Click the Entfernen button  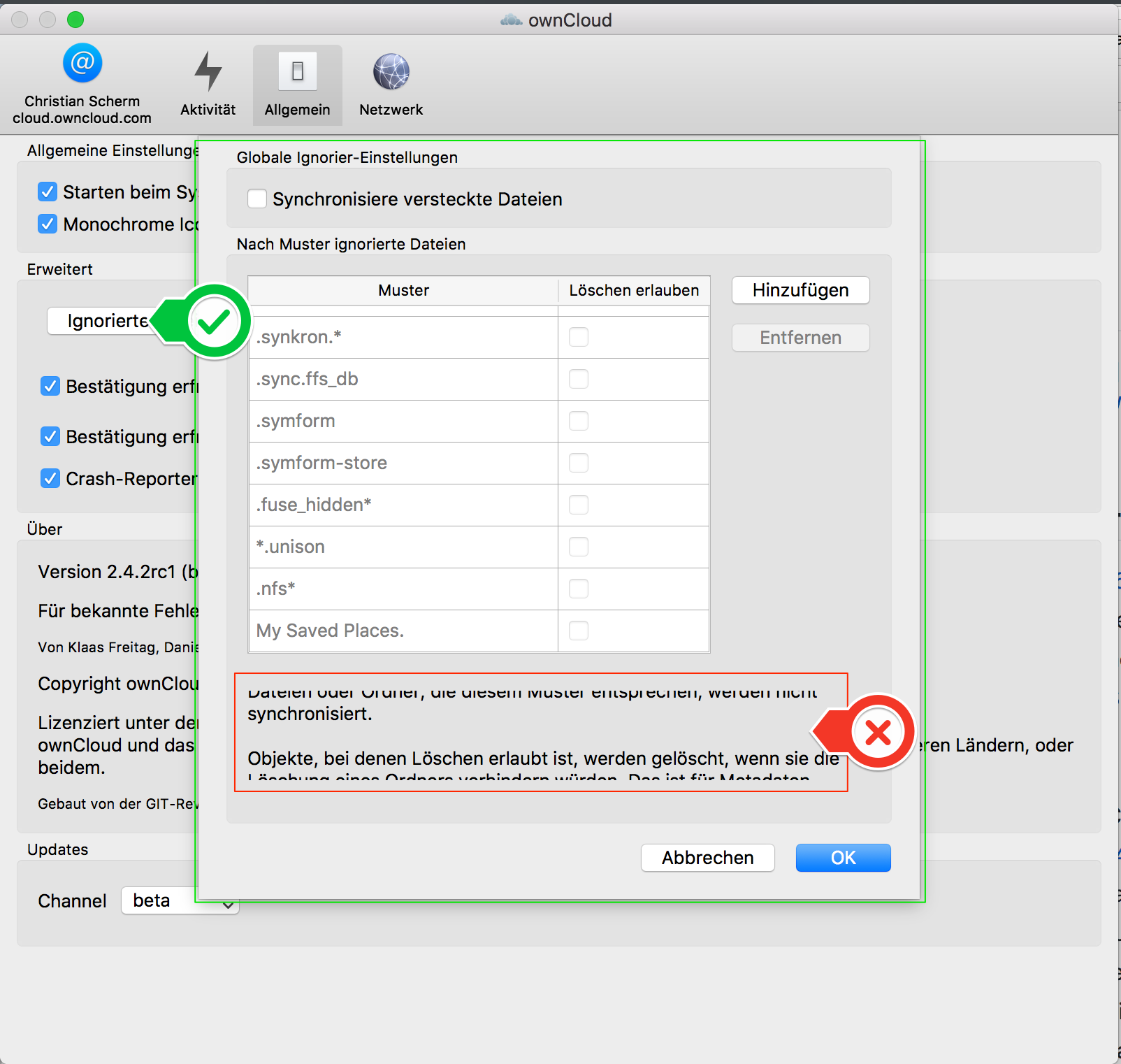[x=800, y=337]
